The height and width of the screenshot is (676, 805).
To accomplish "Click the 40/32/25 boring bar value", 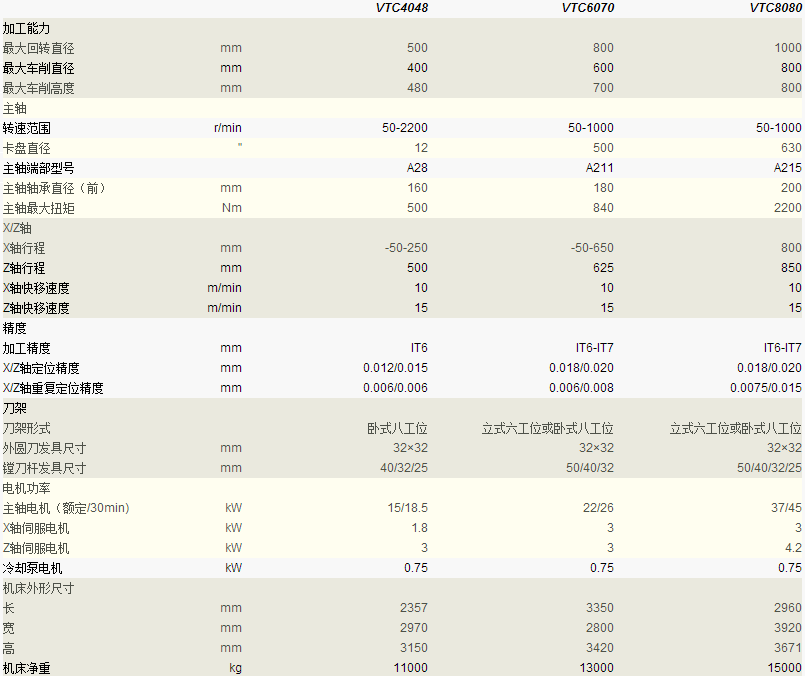I will (x=404, y=468).
